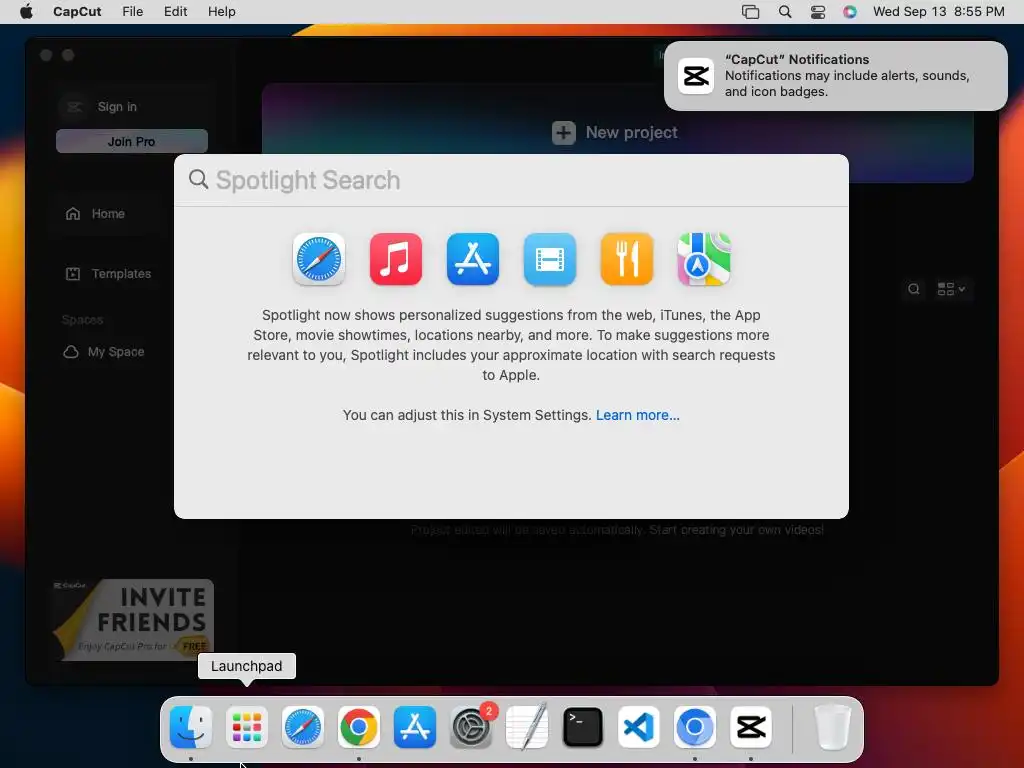Open the Help menu
Screen dimensions: 1024x768
click(x=221, y=12)
